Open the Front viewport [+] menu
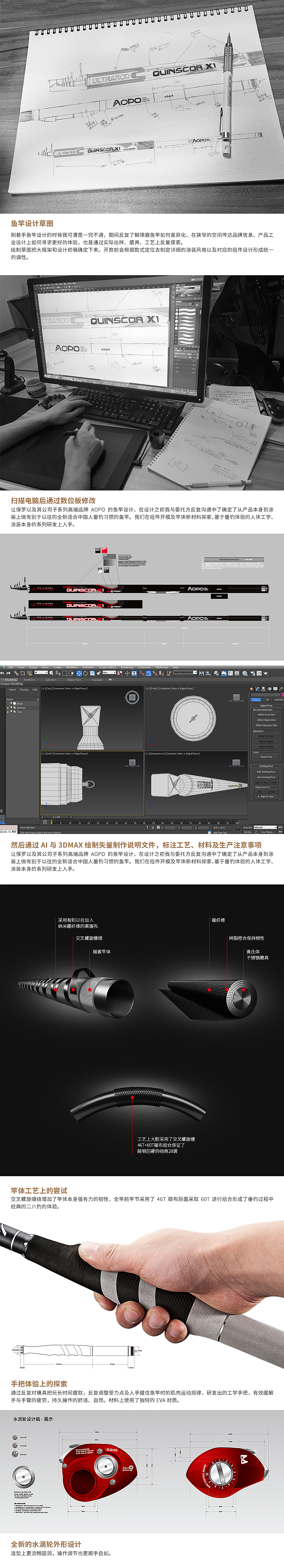This screenshot has height=1568, width=284. [x=148, y=689]
